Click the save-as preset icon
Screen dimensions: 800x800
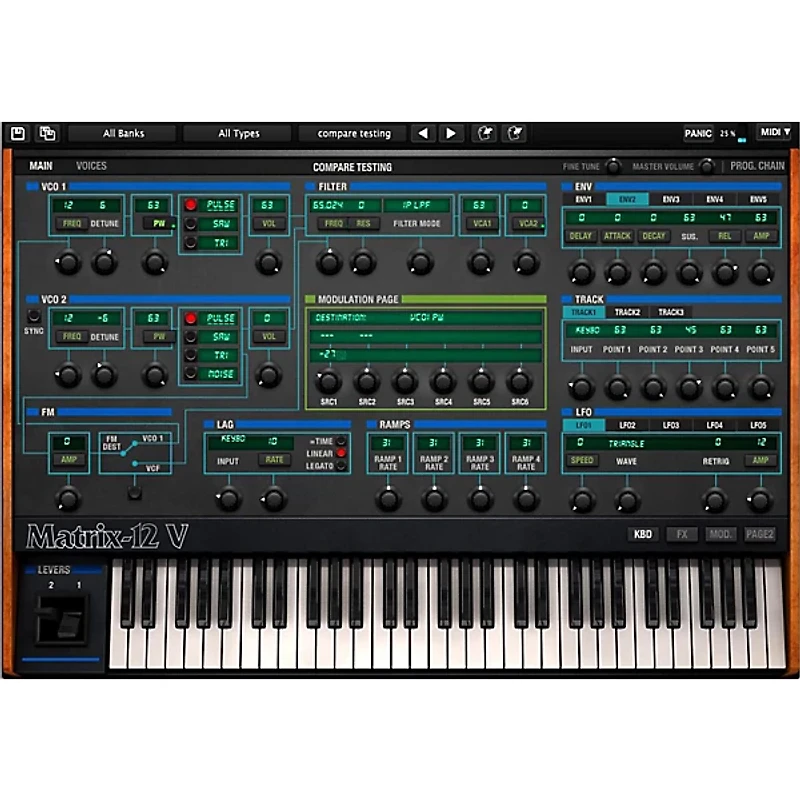[47, 133]
